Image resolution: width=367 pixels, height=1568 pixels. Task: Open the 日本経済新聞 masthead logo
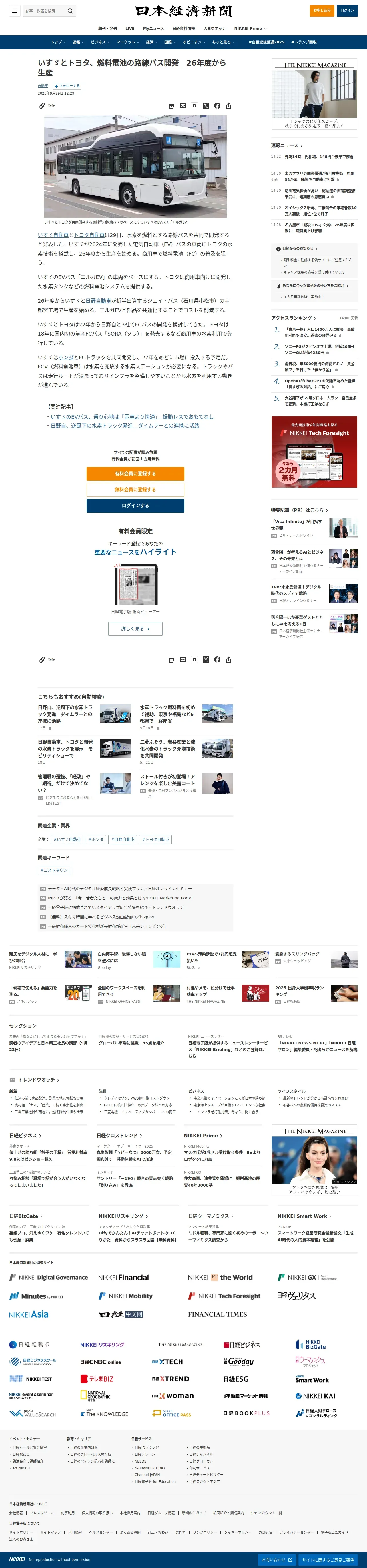[183, 11]
